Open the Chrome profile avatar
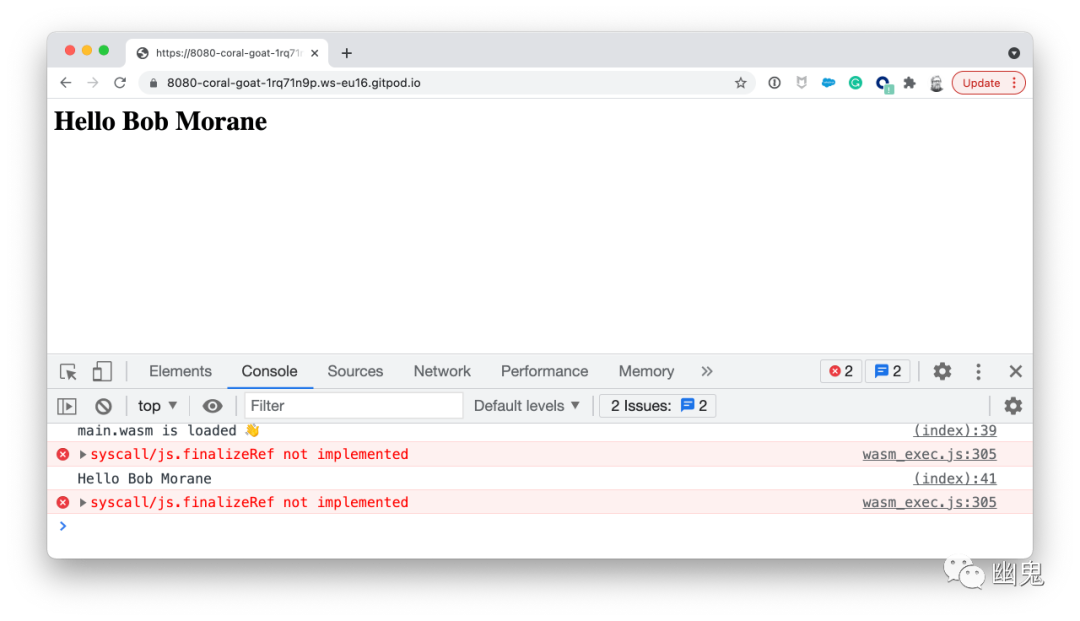The image size is (1080, 621). point(936,83)
